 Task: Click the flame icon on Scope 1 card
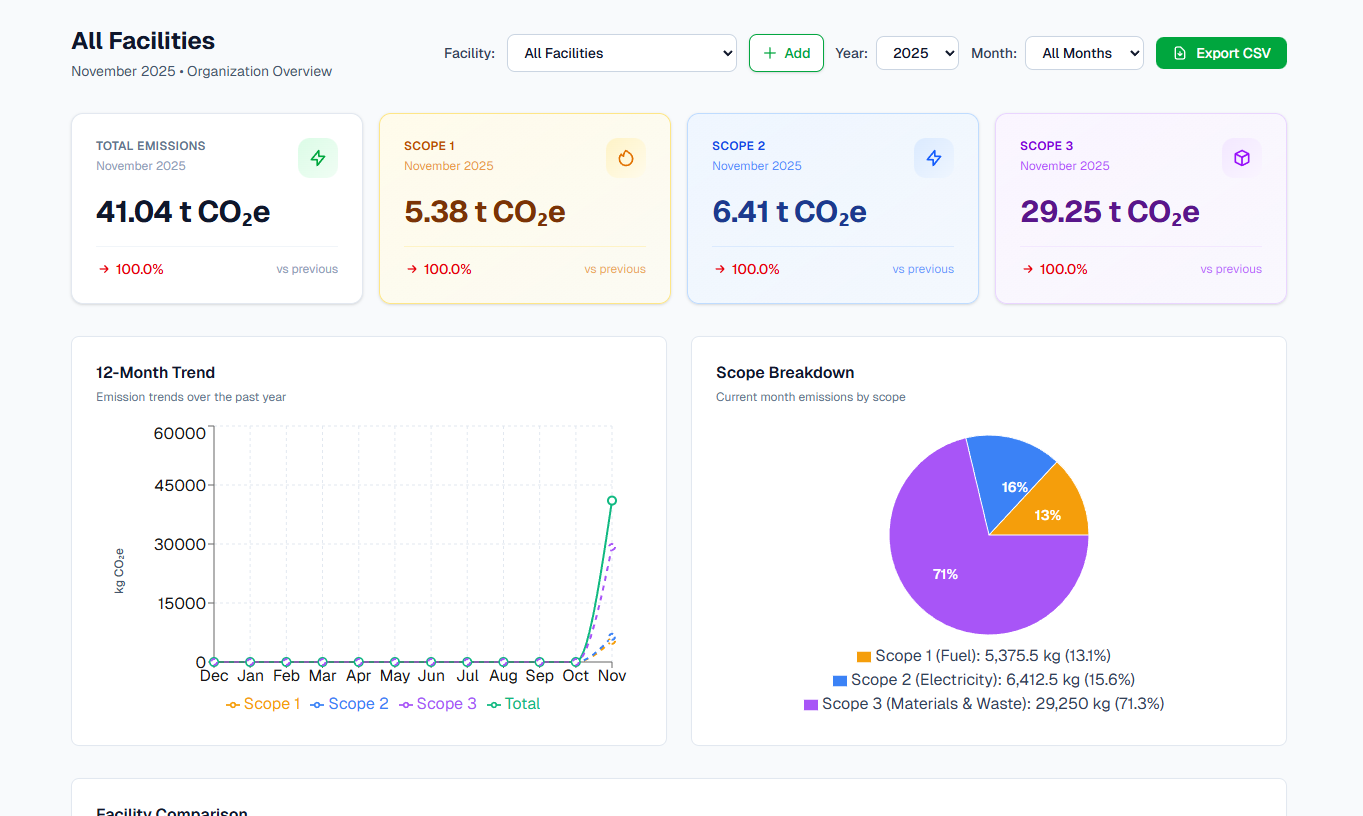pos(625,157)
